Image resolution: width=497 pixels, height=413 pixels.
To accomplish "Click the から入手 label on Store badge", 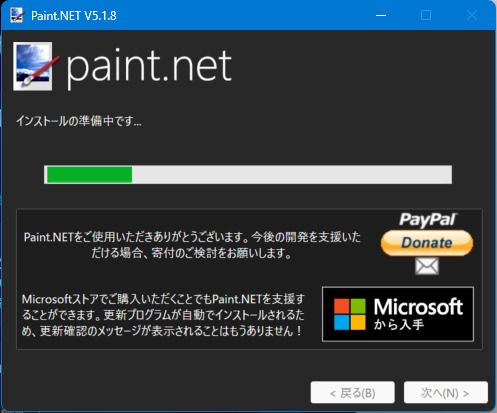I will (399, 324).
